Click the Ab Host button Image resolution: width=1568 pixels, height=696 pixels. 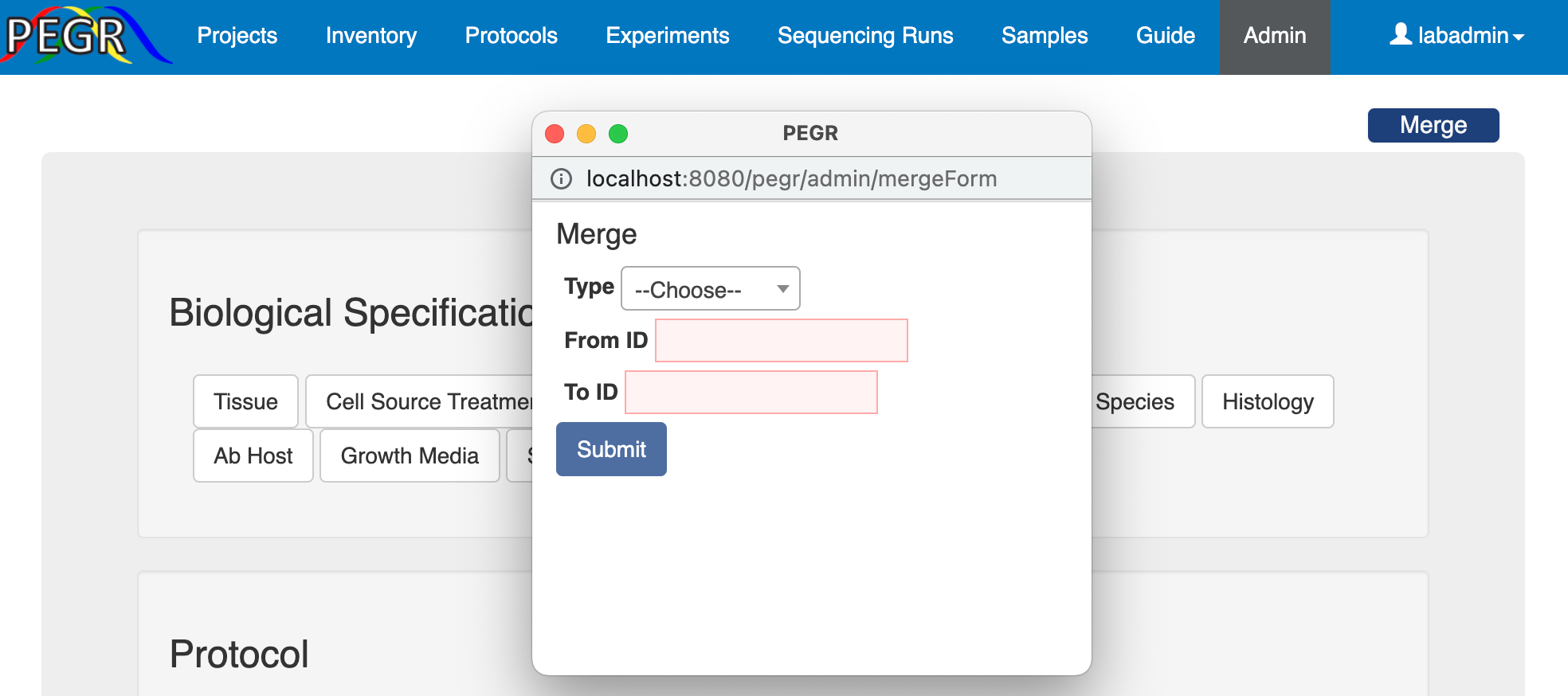(x=253, y=456)
